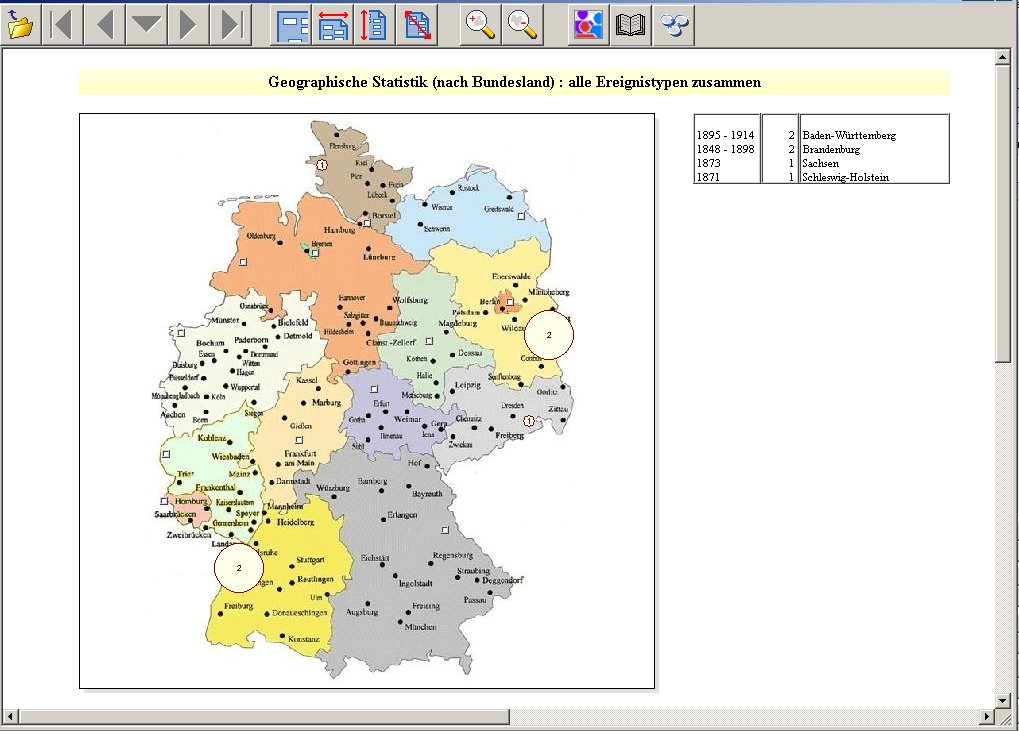
Task: Click Rostock label on the map
Action: pyautogui.click(x=468, y=188)
